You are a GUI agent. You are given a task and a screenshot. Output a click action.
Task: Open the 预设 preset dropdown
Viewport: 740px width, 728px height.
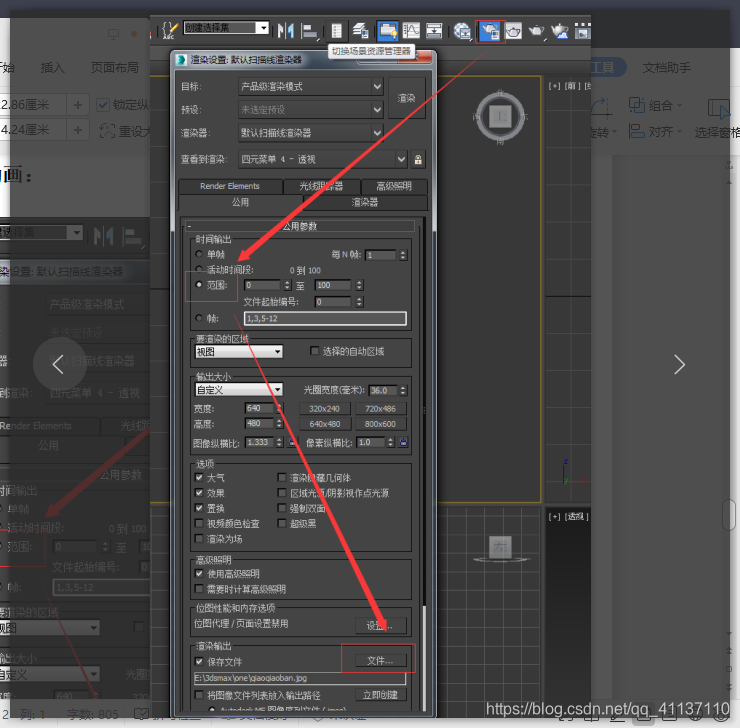[x=311, y=109]
